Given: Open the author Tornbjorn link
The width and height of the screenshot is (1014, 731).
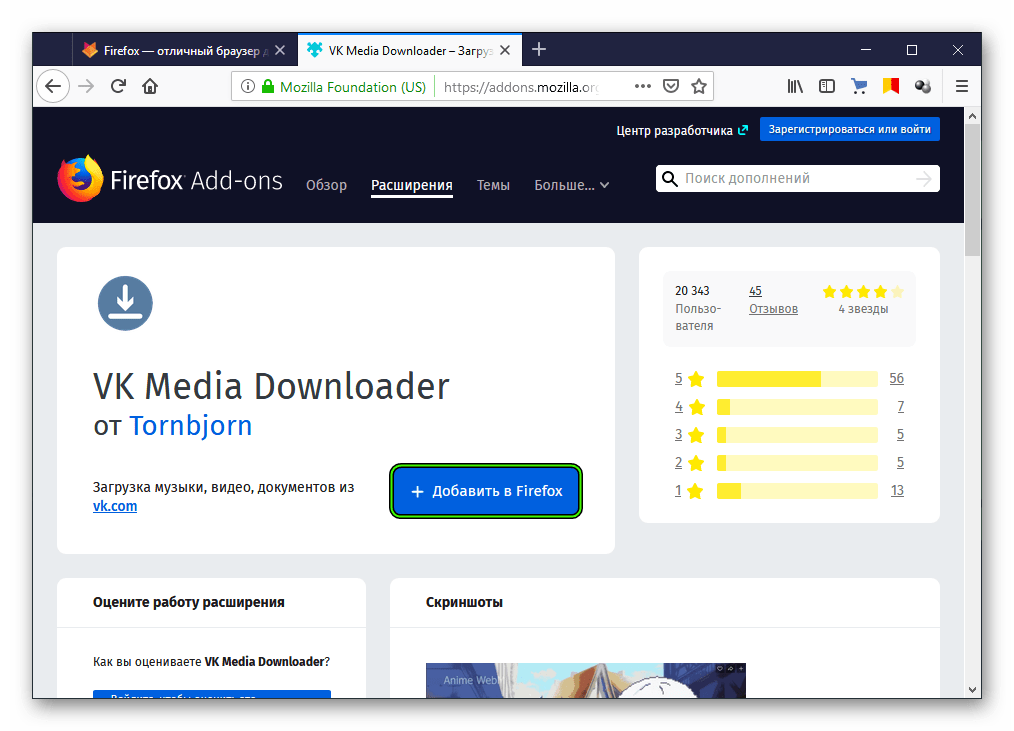Looking at the screenshot, I should (x=191, y=426).
